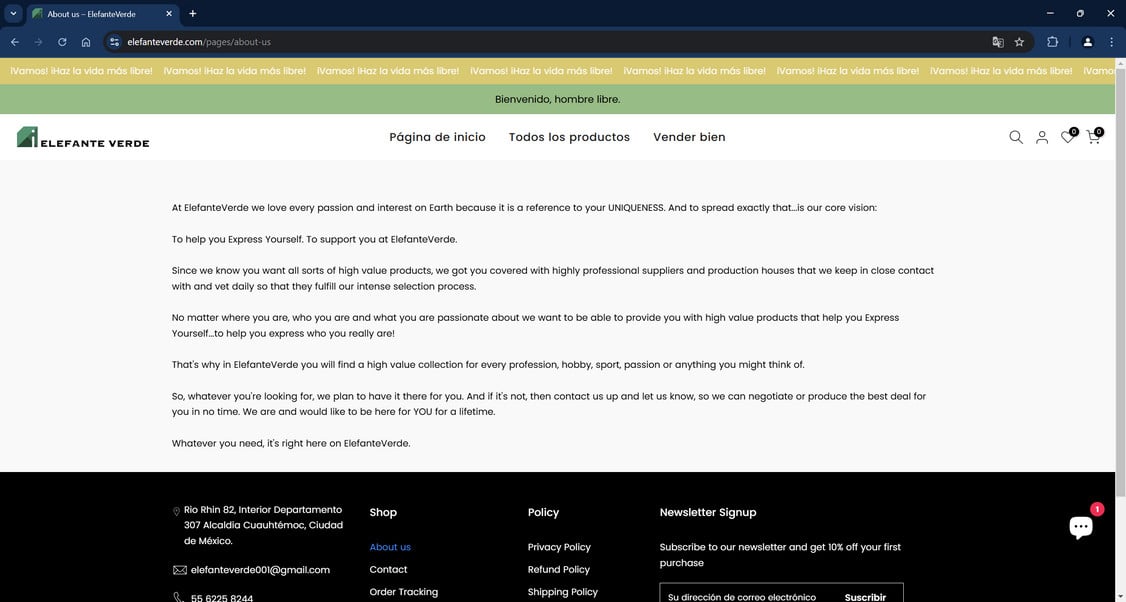Open Todos los productos menu item
Screen dimensions: 1126x602
pos(569,137)
